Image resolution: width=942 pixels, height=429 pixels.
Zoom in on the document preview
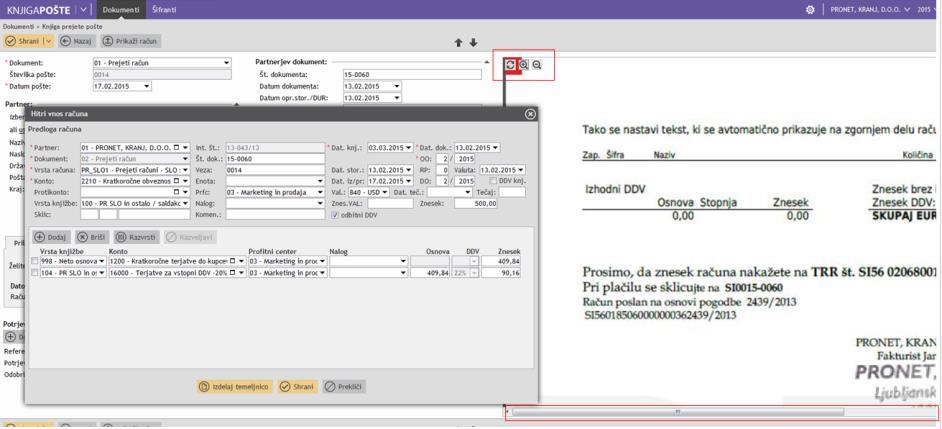tap(524, 64)
